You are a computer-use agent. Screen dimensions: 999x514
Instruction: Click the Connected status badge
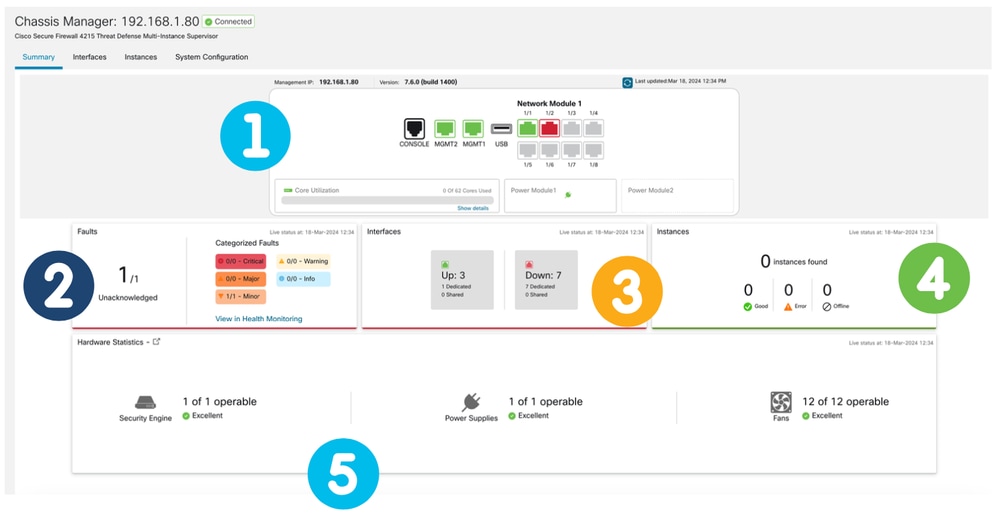(x=228, y=22)
